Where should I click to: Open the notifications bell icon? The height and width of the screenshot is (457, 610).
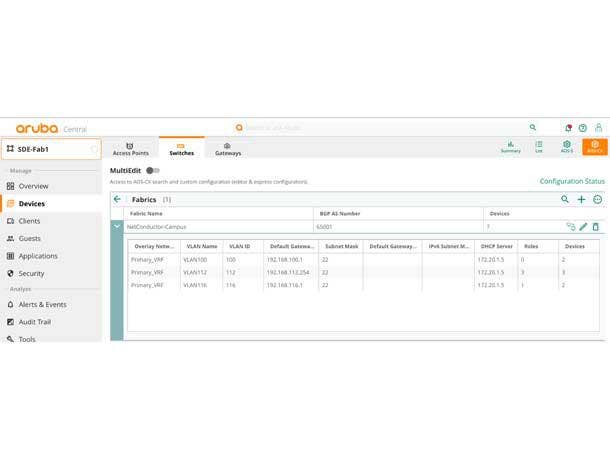(x=567, y=128)
